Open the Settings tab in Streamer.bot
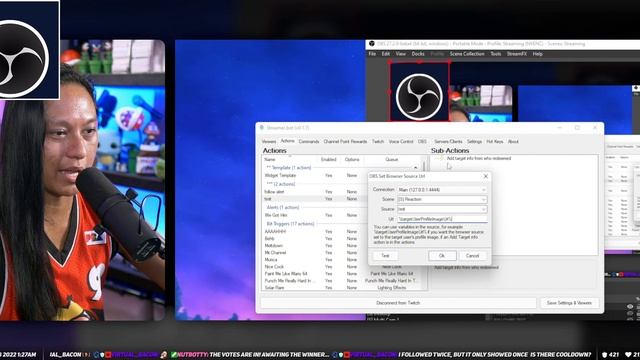640x360 pixels. [x=474, y=141]
